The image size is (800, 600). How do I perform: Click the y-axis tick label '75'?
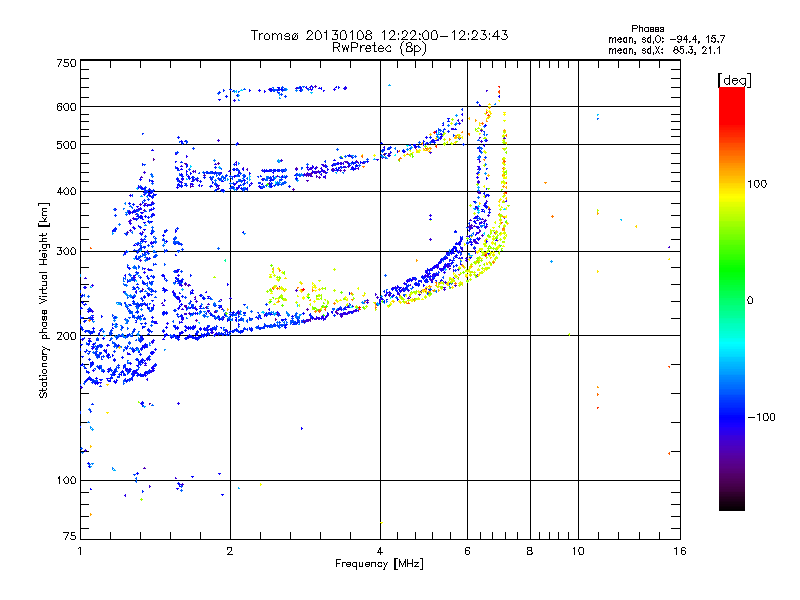point(70,536)
